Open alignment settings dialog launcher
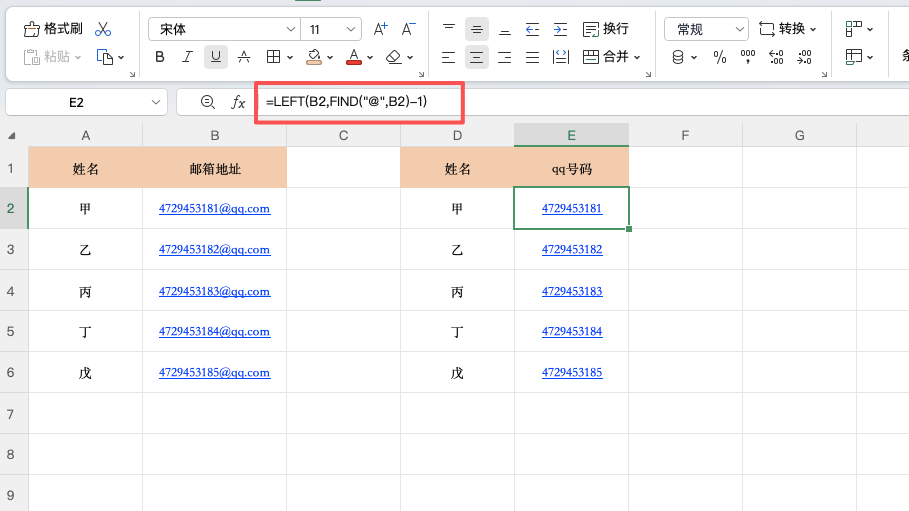The width and height of the screenshot is (909, 511). point(648,74)
